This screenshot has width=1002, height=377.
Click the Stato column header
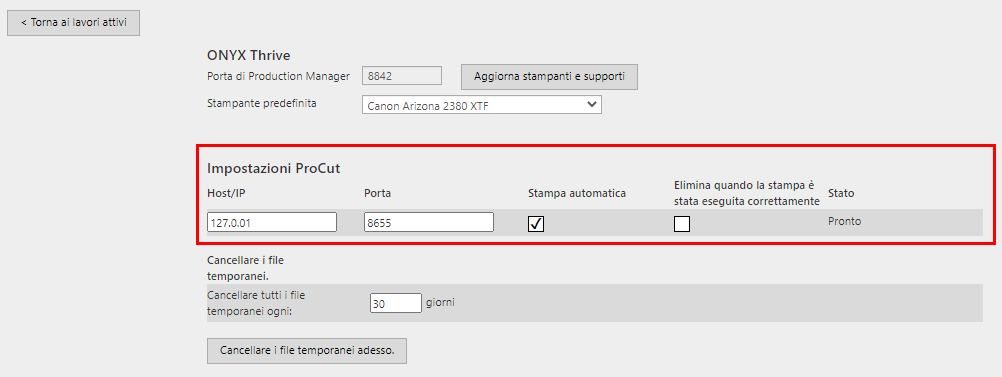(841, 192)
